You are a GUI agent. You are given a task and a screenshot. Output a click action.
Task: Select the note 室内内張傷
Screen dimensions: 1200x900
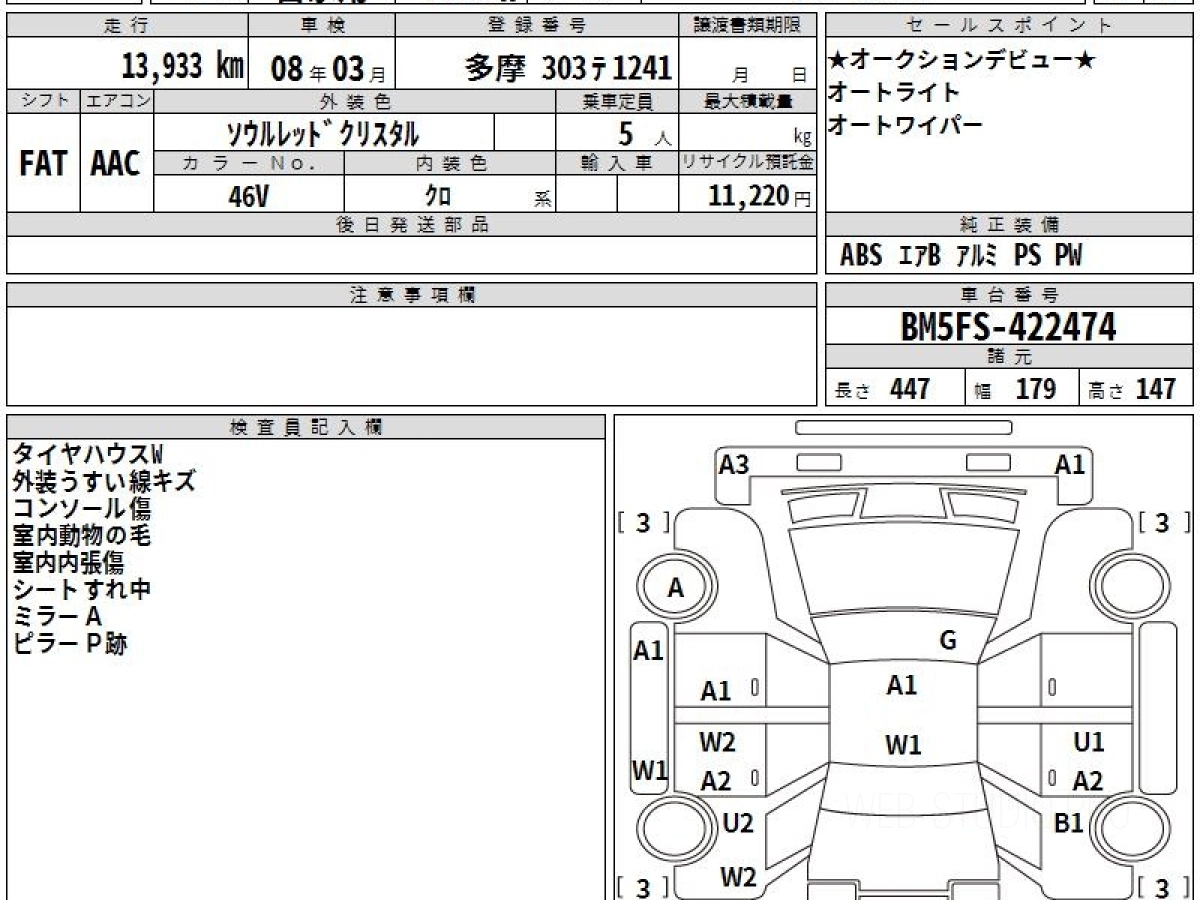pos(69,562)
